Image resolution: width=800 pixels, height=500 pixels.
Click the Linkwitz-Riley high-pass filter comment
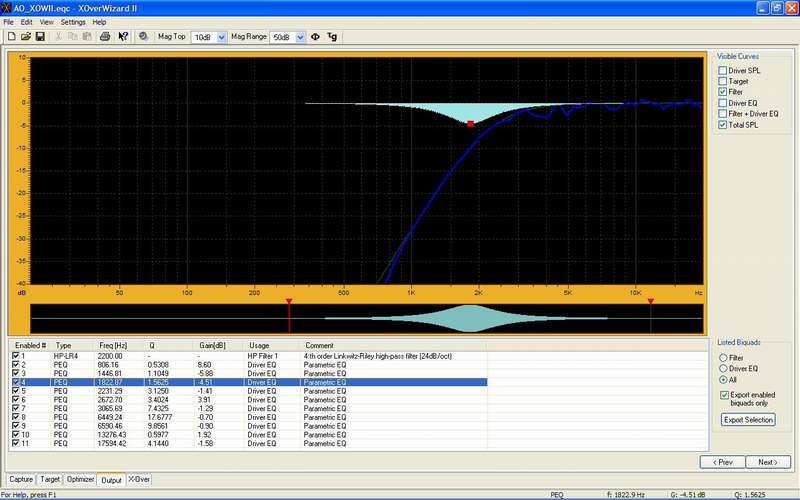point(378,356)
